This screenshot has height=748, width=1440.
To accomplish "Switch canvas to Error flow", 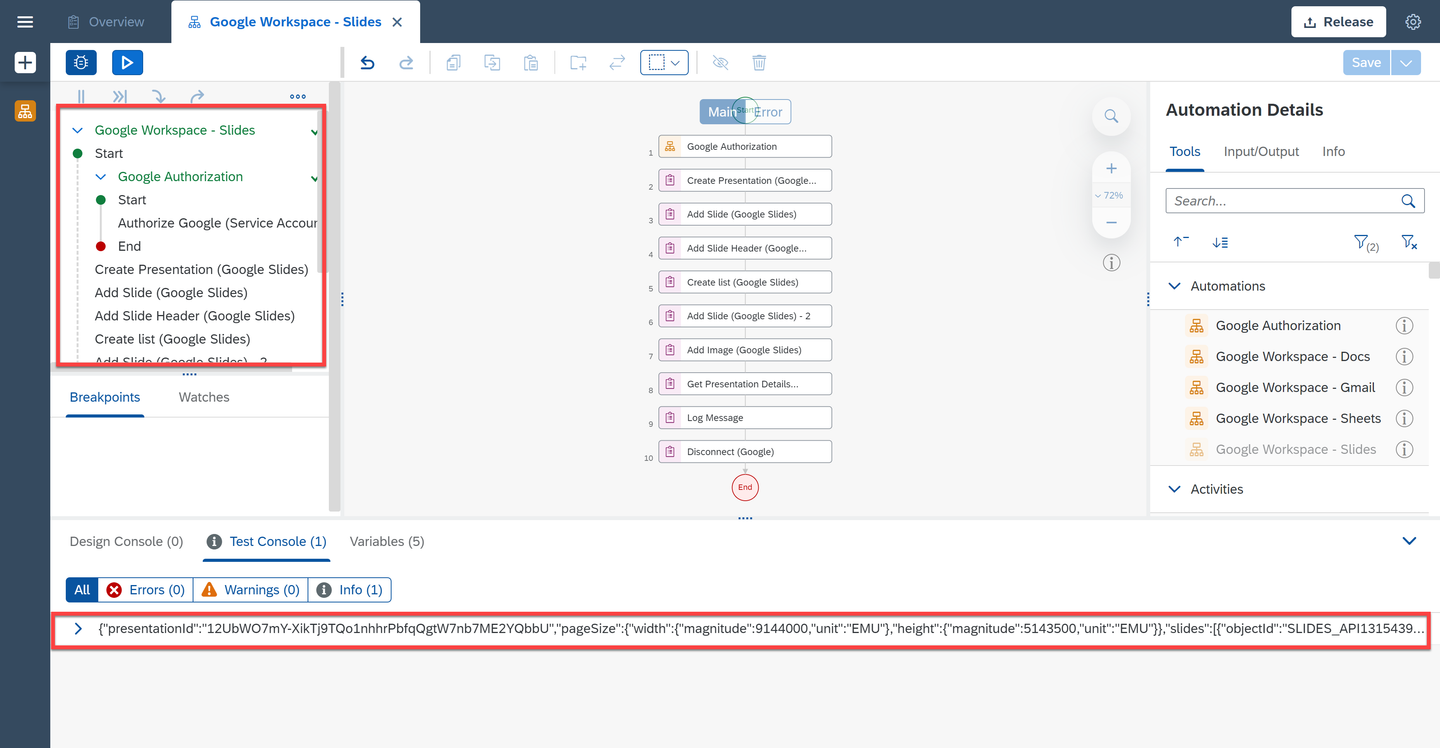I will (x=768, y=112).
